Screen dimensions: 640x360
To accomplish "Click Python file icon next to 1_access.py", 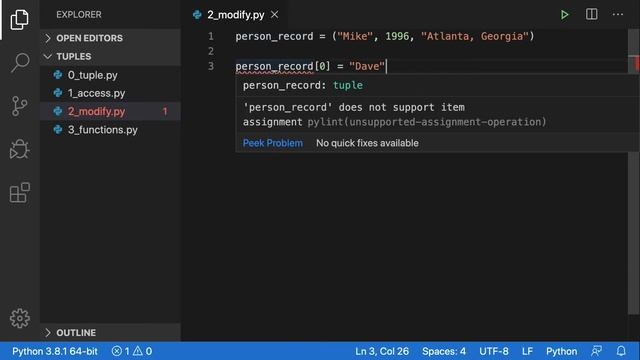I will [58, 93].
